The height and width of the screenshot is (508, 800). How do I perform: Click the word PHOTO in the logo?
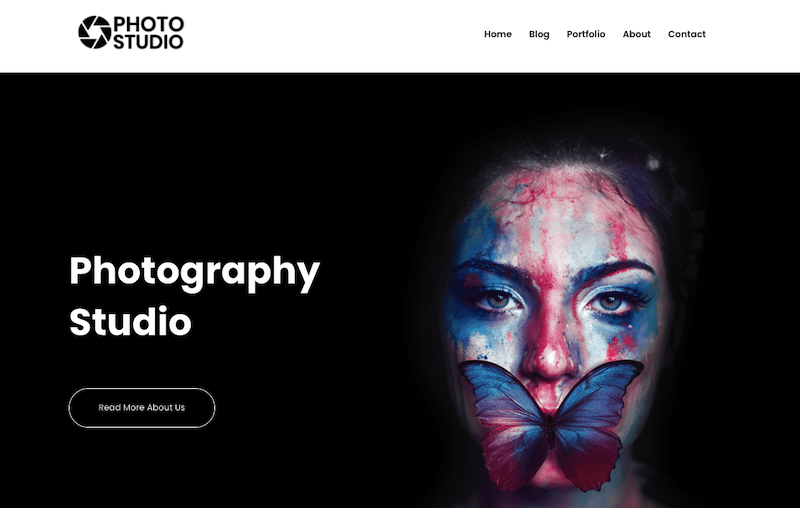tap(148, 24)
